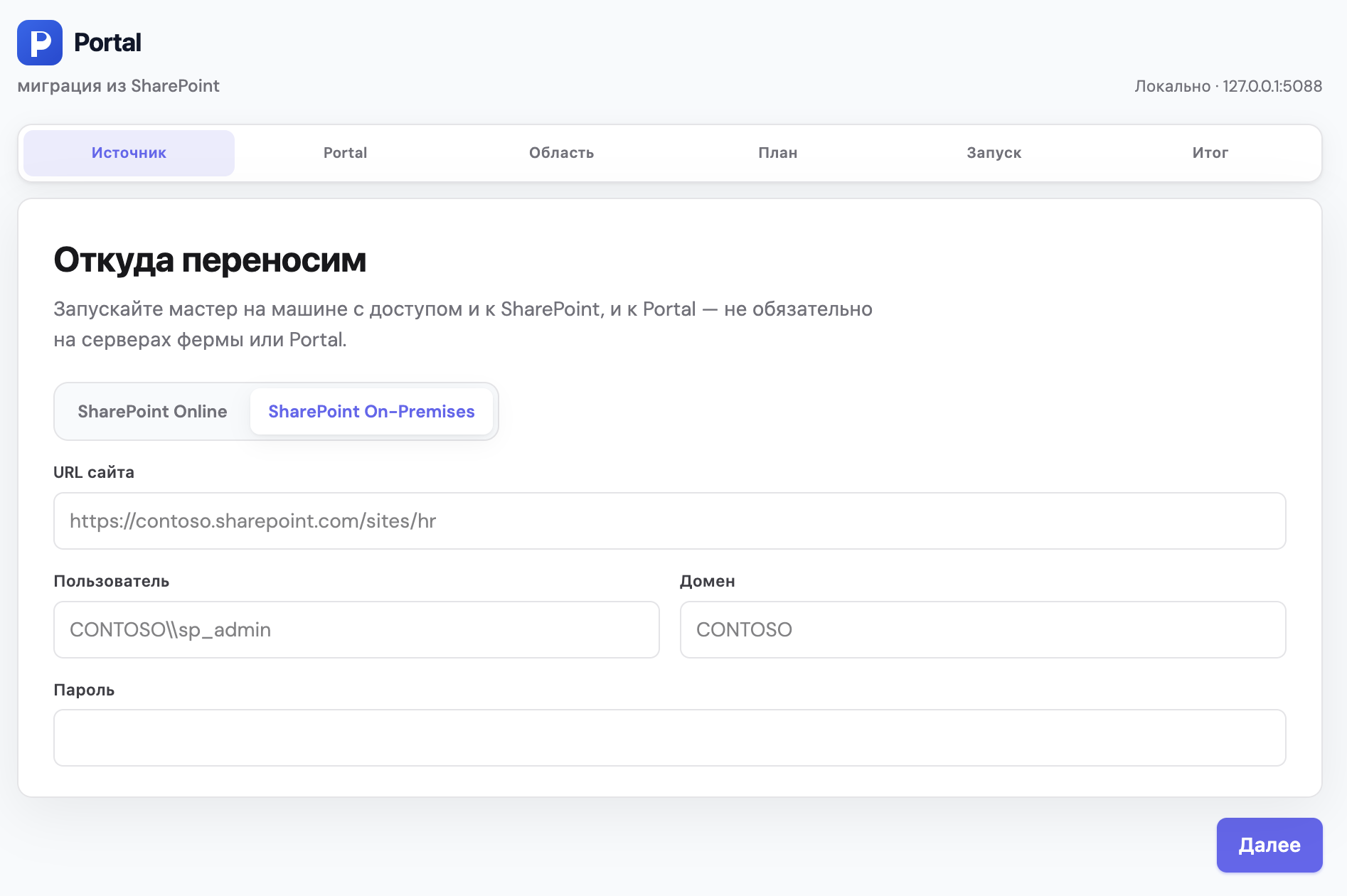Choose SharePoint On-Premises source option
1347x896 pixels.
[x=371, y=412]
